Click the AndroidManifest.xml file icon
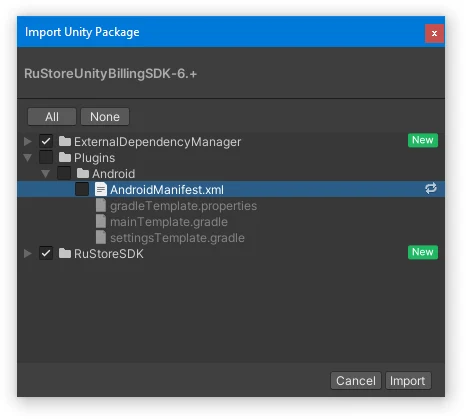This screenshot has width=466, height=419. tap(101, 189)
